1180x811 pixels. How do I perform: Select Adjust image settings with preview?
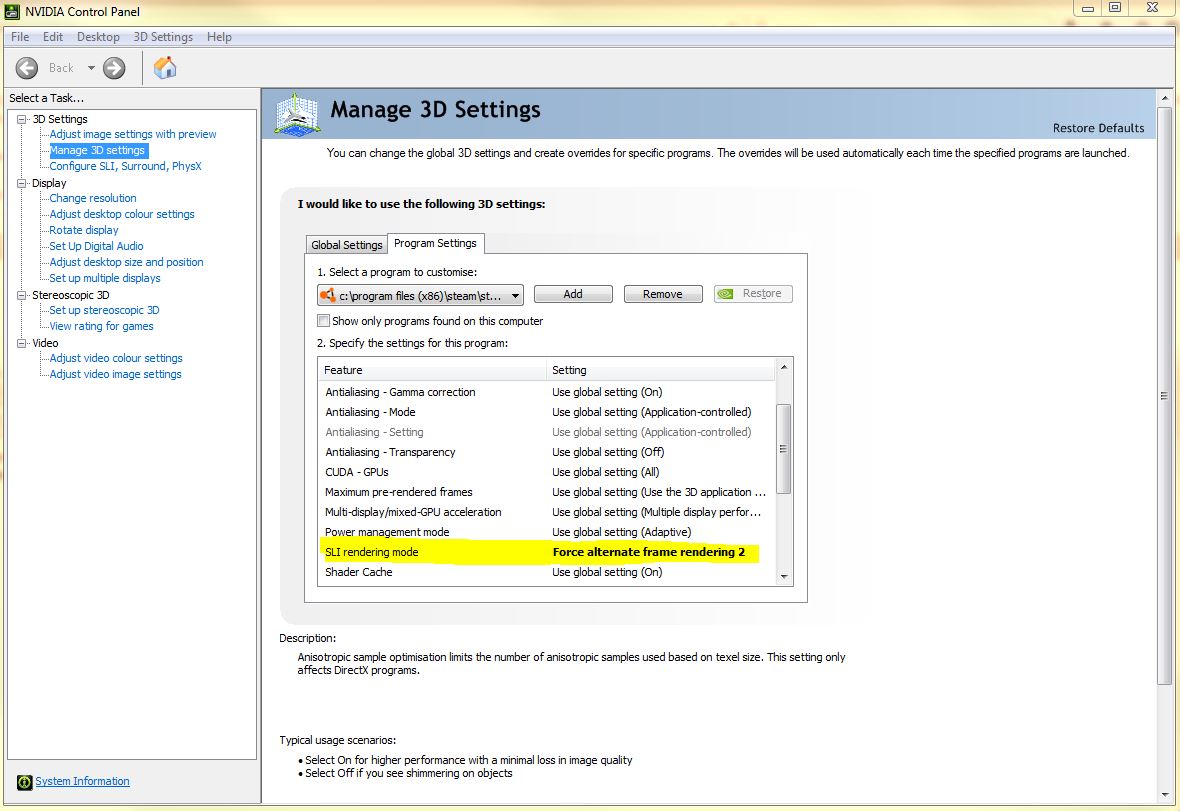click(x=132, y=134)
